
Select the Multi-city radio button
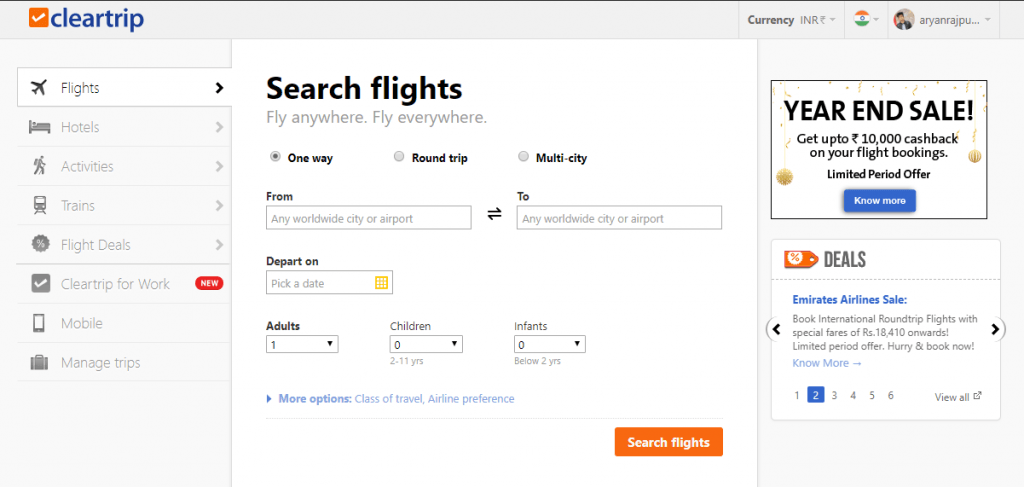point(523,157)
